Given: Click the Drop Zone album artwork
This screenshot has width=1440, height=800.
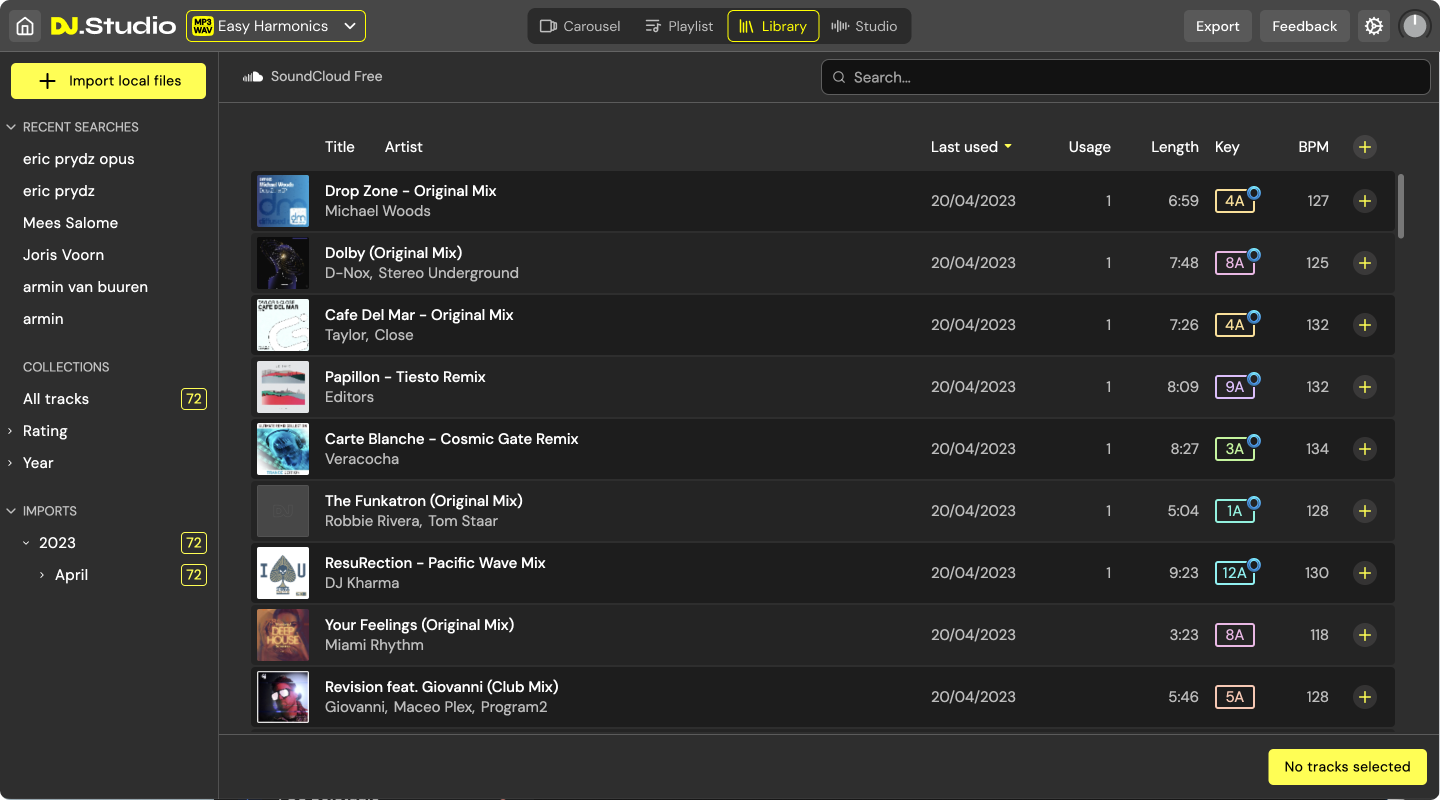Looking at the screenshot, I should pyautogui.click(x=283, y=201).
